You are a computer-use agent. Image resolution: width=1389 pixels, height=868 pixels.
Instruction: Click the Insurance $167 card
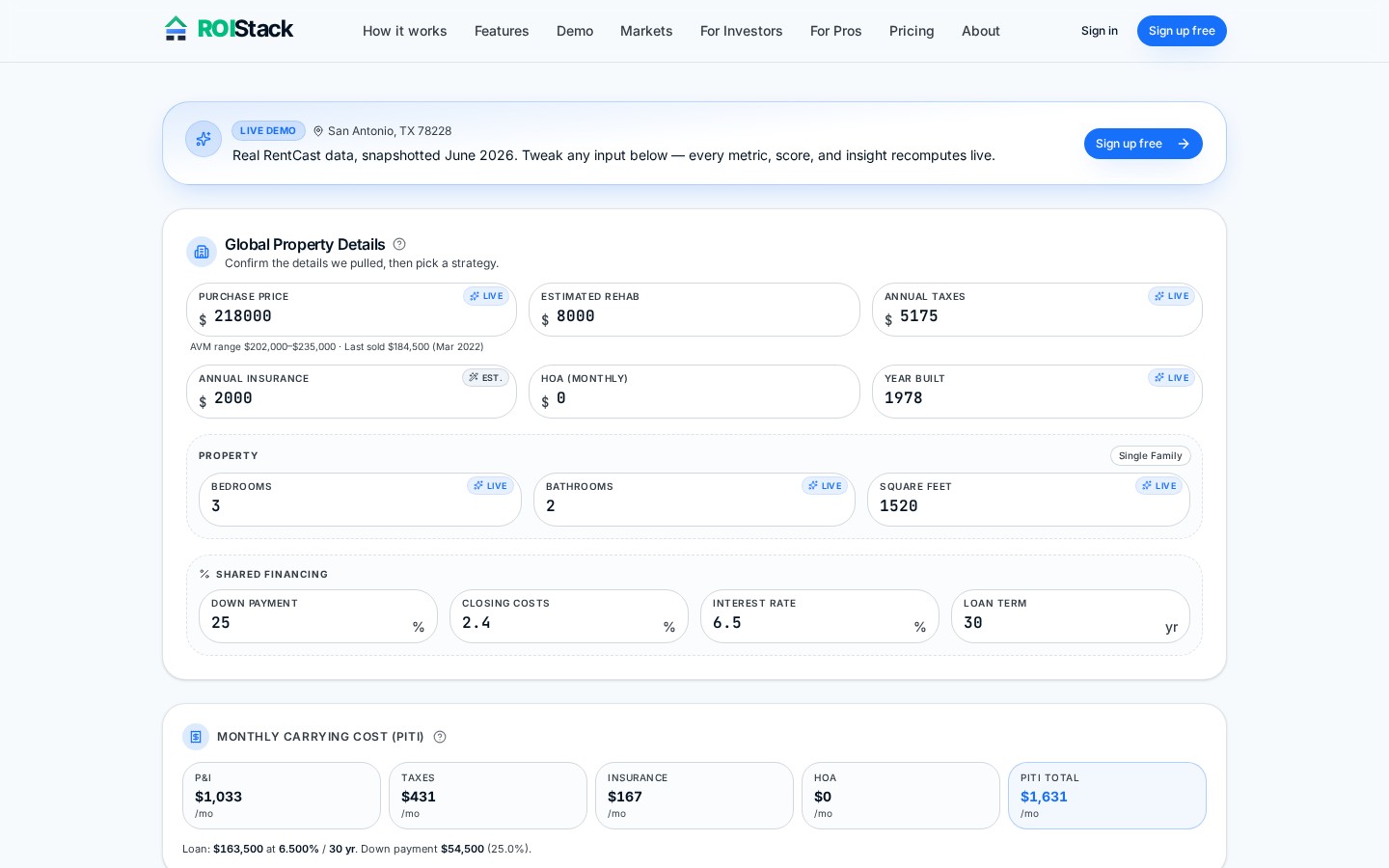point(694,796)
